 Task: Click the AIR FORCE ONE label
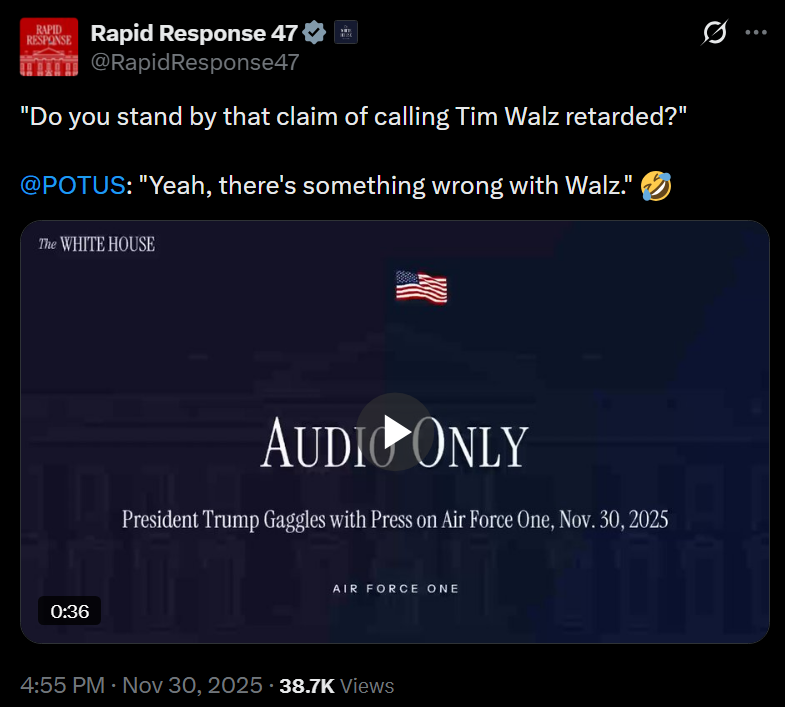(x=396, y=588)
